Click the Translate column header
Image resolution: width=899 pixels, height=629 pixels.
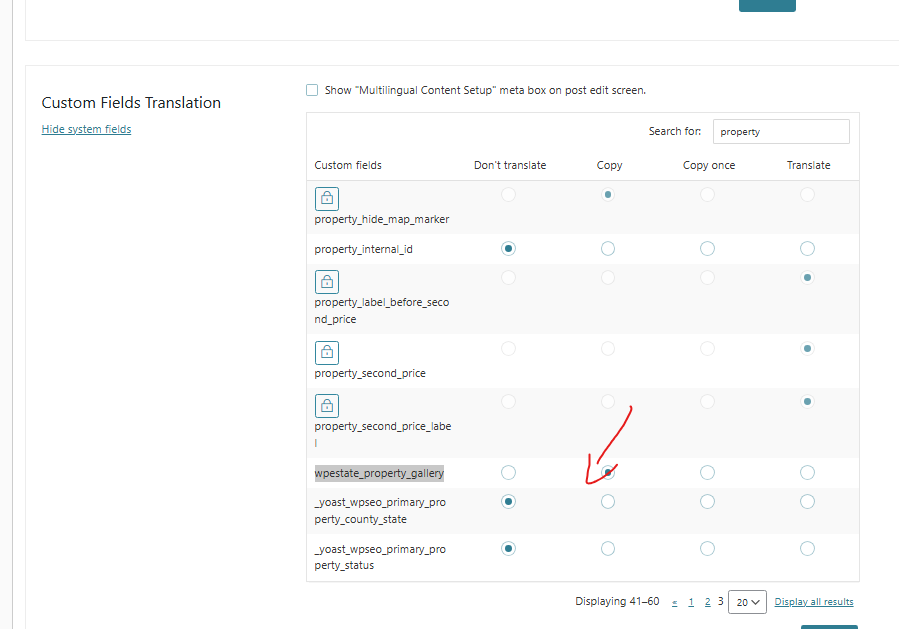pyautogui.click(x=808, y=165)
